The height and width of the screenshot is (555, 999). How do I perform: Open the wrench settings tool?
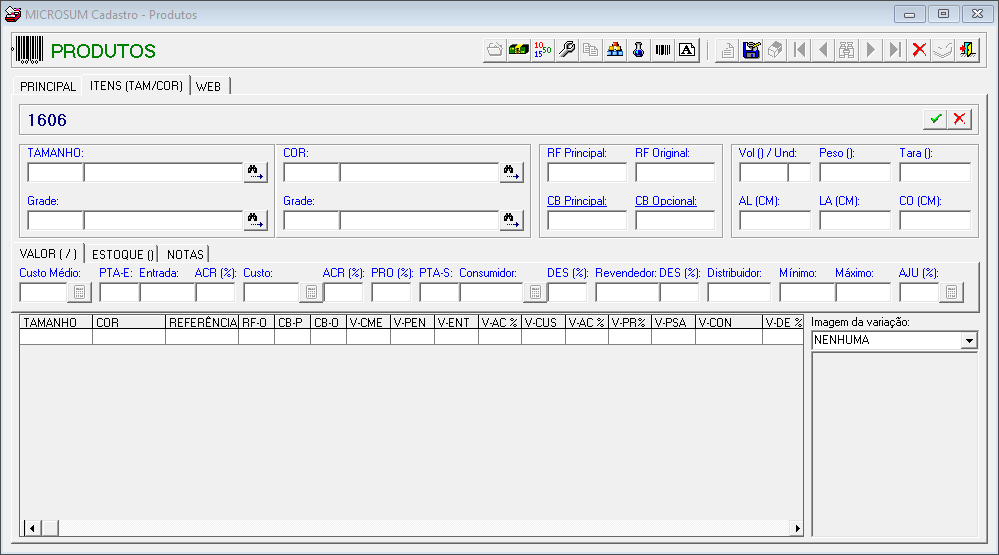[x=566, y=50]
